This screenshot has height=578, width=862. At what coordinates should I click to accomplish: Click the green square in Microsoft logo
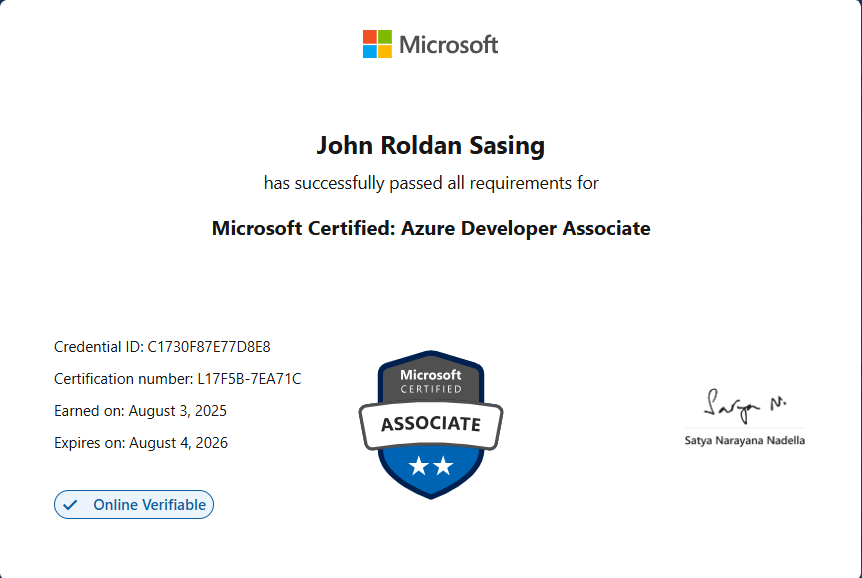385,36
